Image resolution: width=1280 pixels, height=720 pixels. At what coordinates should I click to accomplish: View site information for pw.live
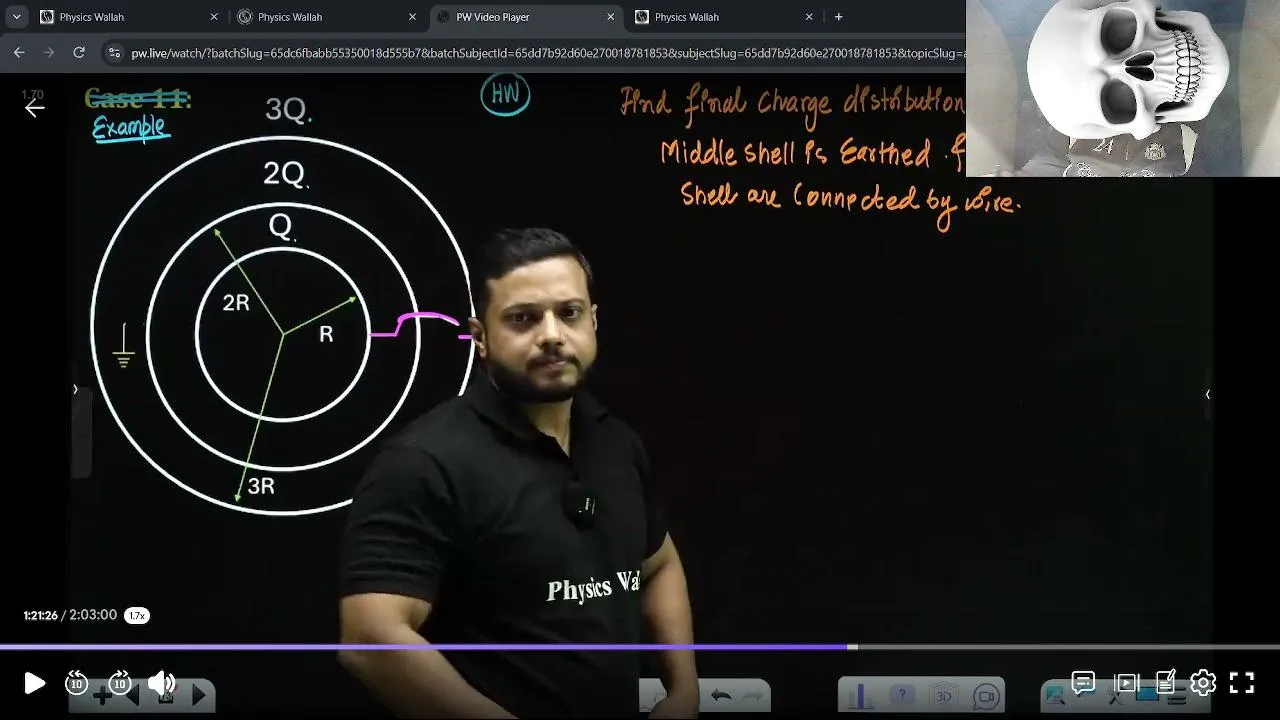tap(114, 52)
